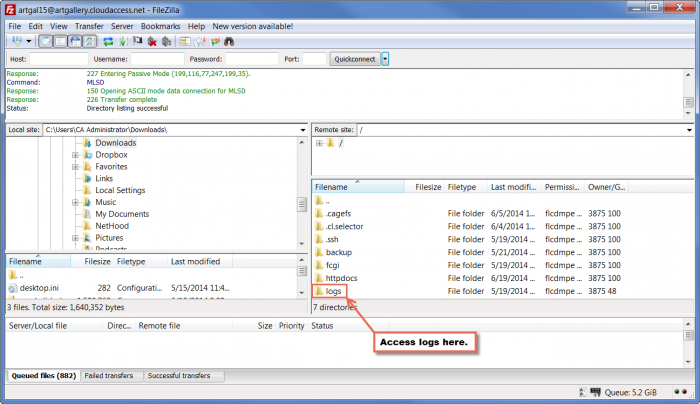The image size is (700, 404).
Task: Open the Server menu
Action: pyautogui.click(x=122, y=26)
